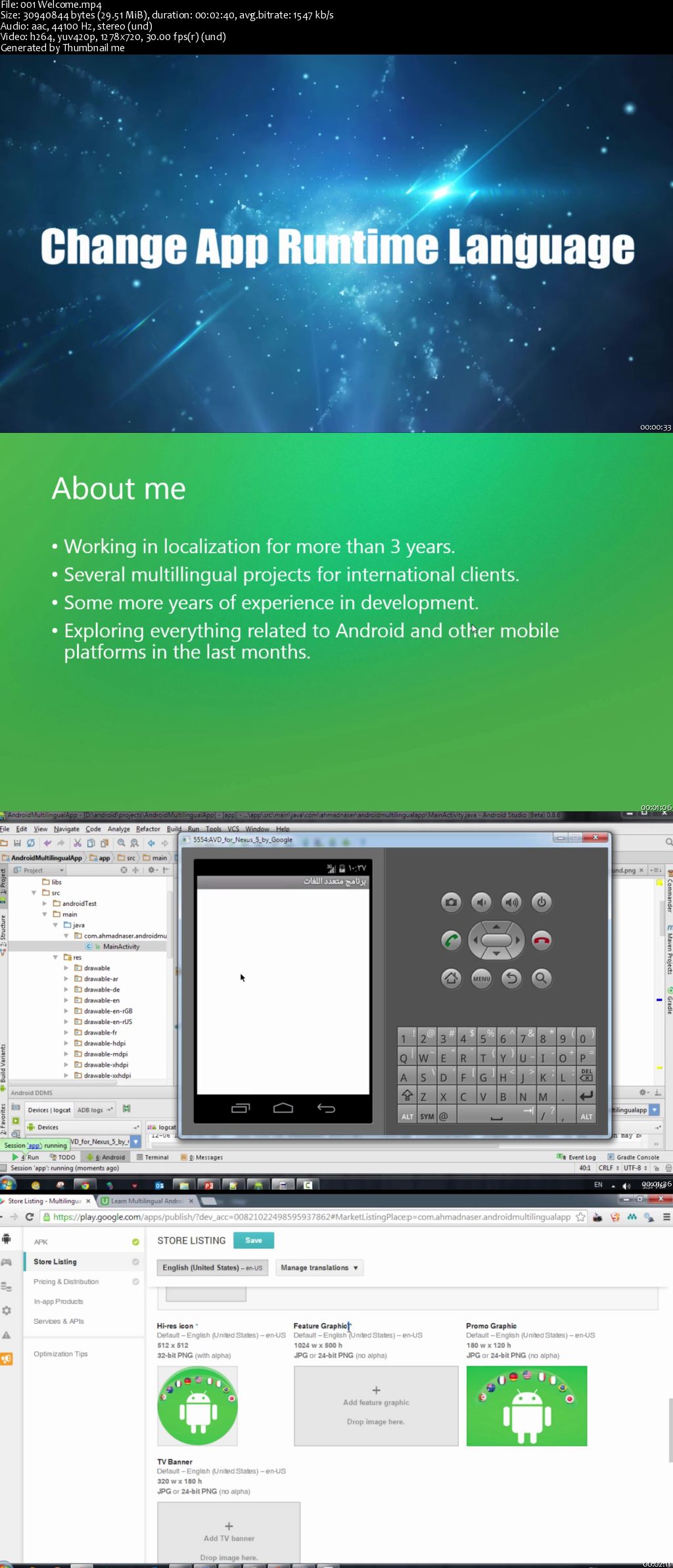Viewport: 673px width, 1568px height.
Task: Click the Project panel settings gear icon
Action: (x=151, y=870)
